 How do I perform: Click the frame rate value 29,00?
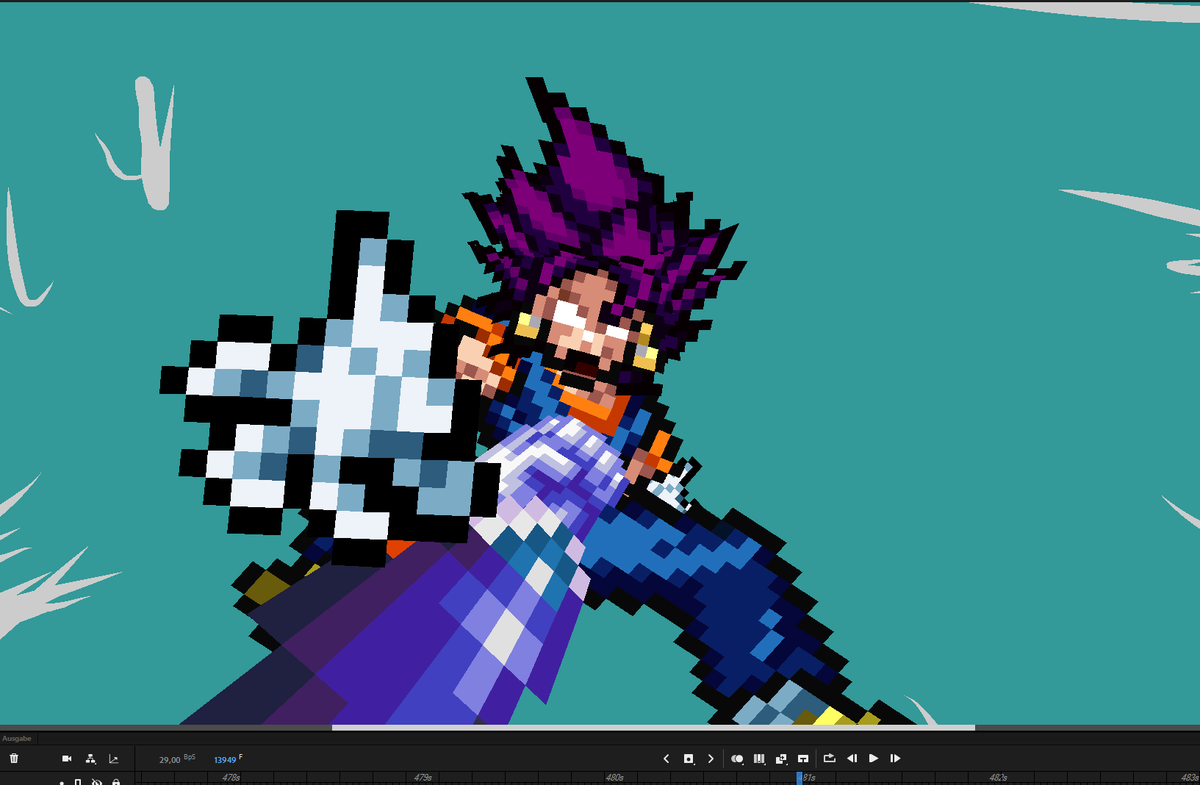pyautogui.click(x=170, y=760)
